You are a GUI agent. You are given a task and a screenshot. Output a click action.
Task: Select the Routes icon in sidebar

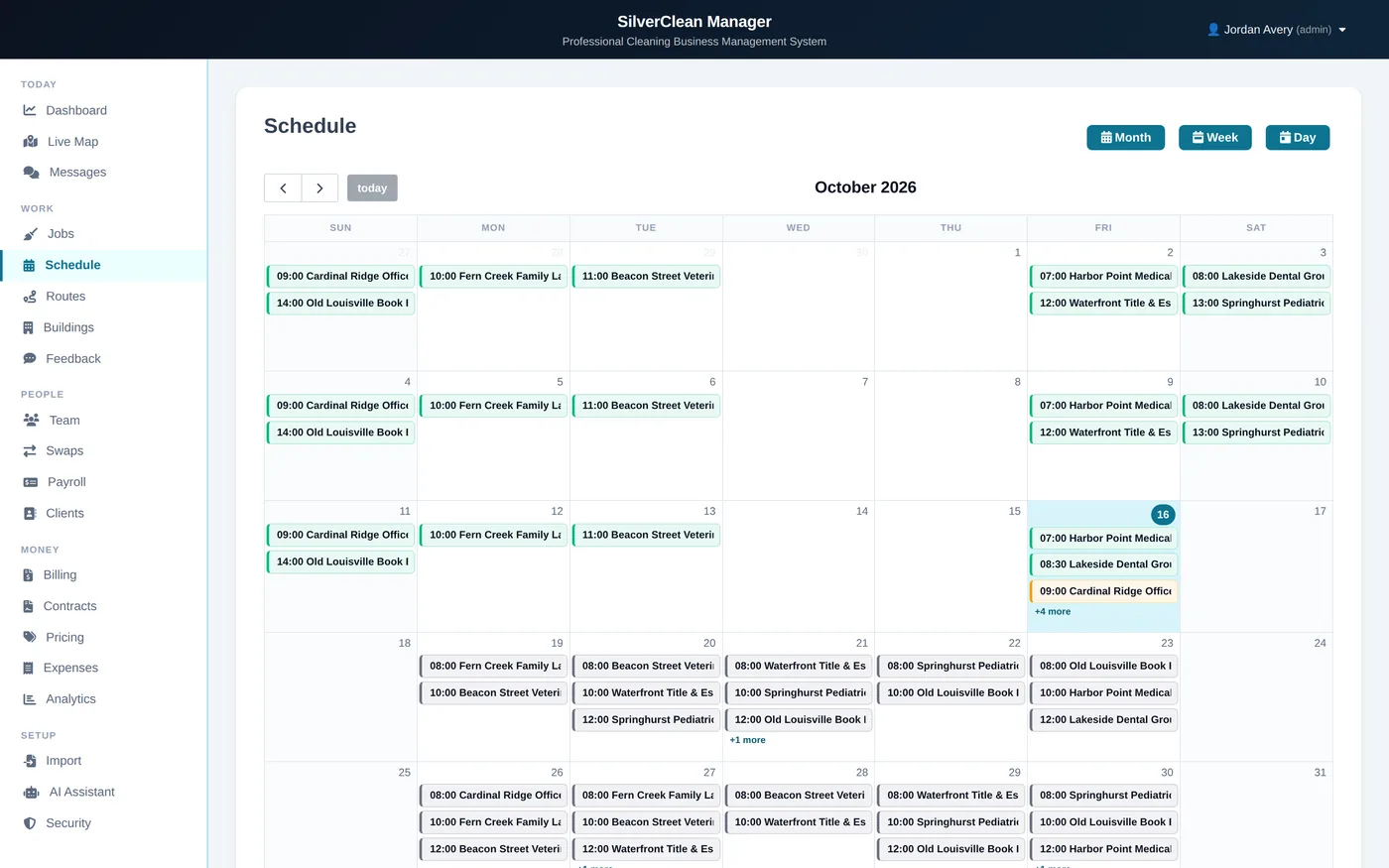(30, 297)
